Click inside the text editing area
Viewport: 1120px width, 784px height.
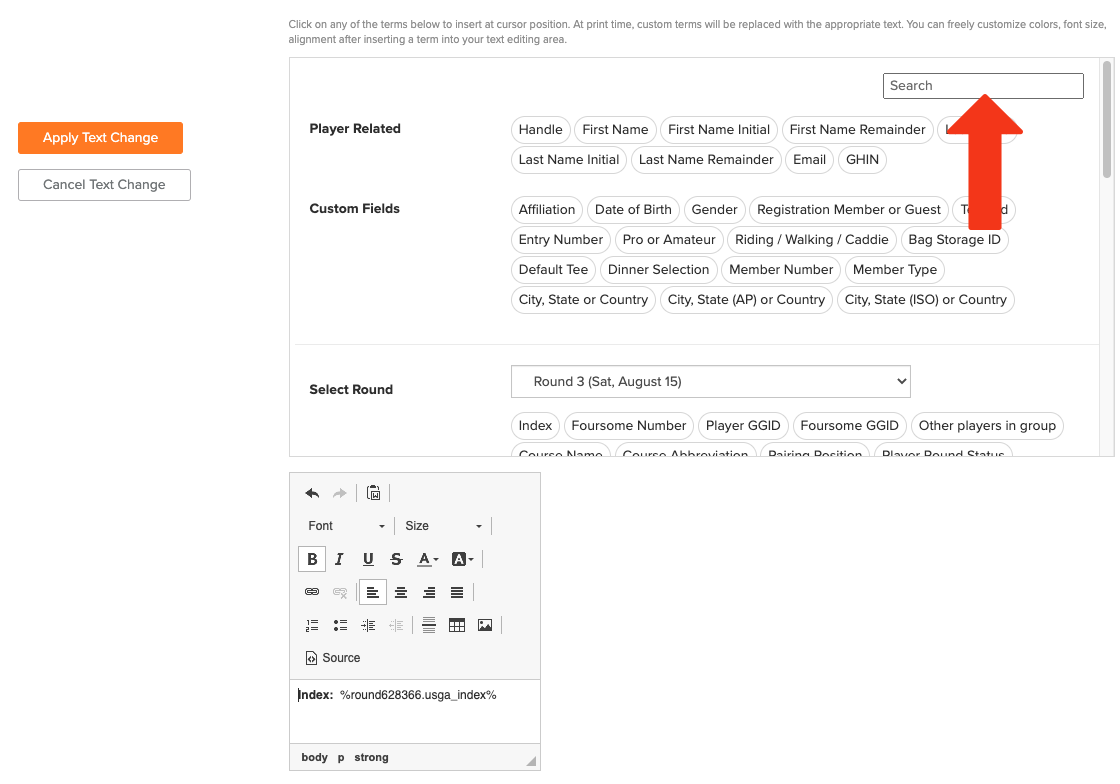(x=415, y=711)
